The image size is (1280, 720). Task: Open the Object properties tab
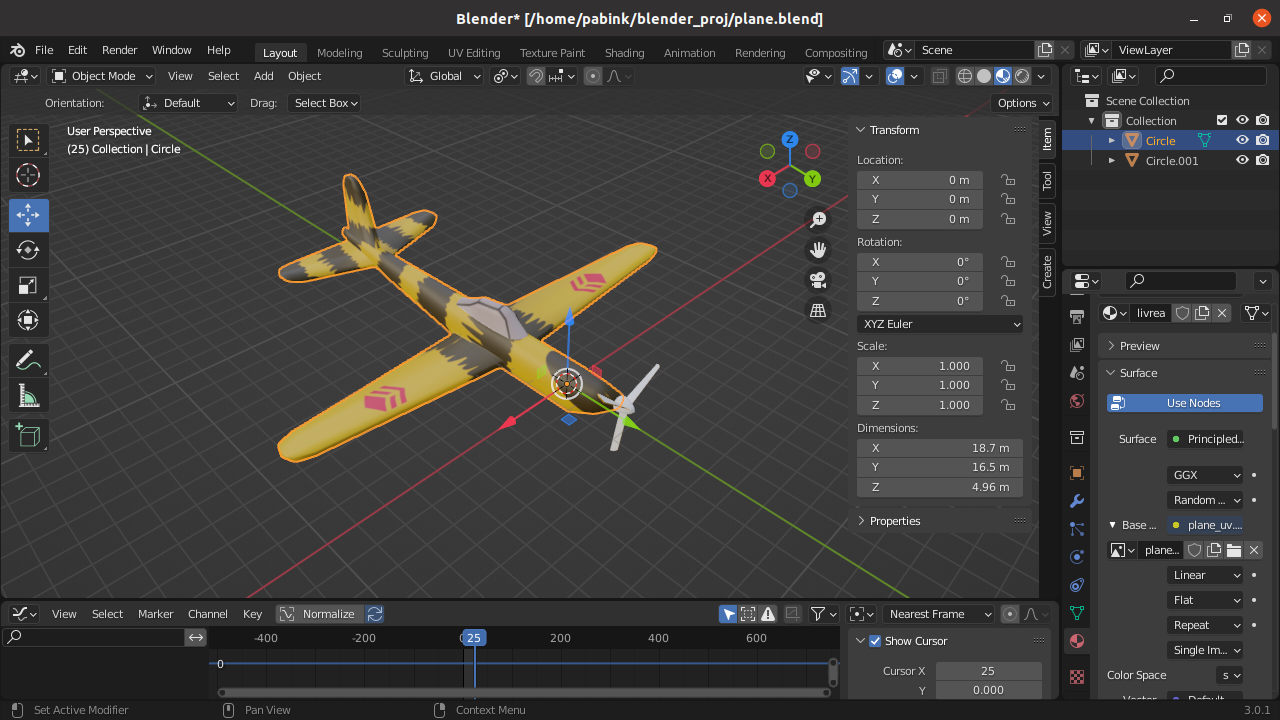tap(1077, 473)
